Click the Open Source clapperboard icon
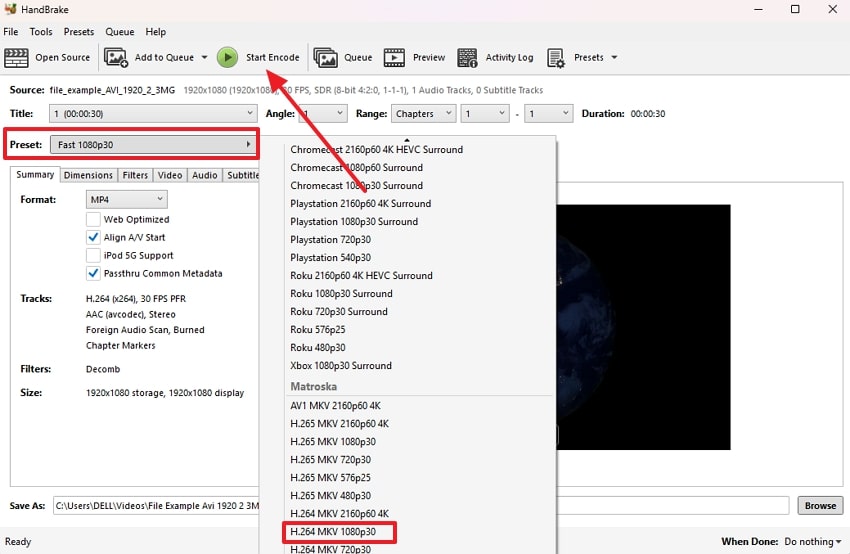Screen dimensions: 850x554 coord(16,57)
